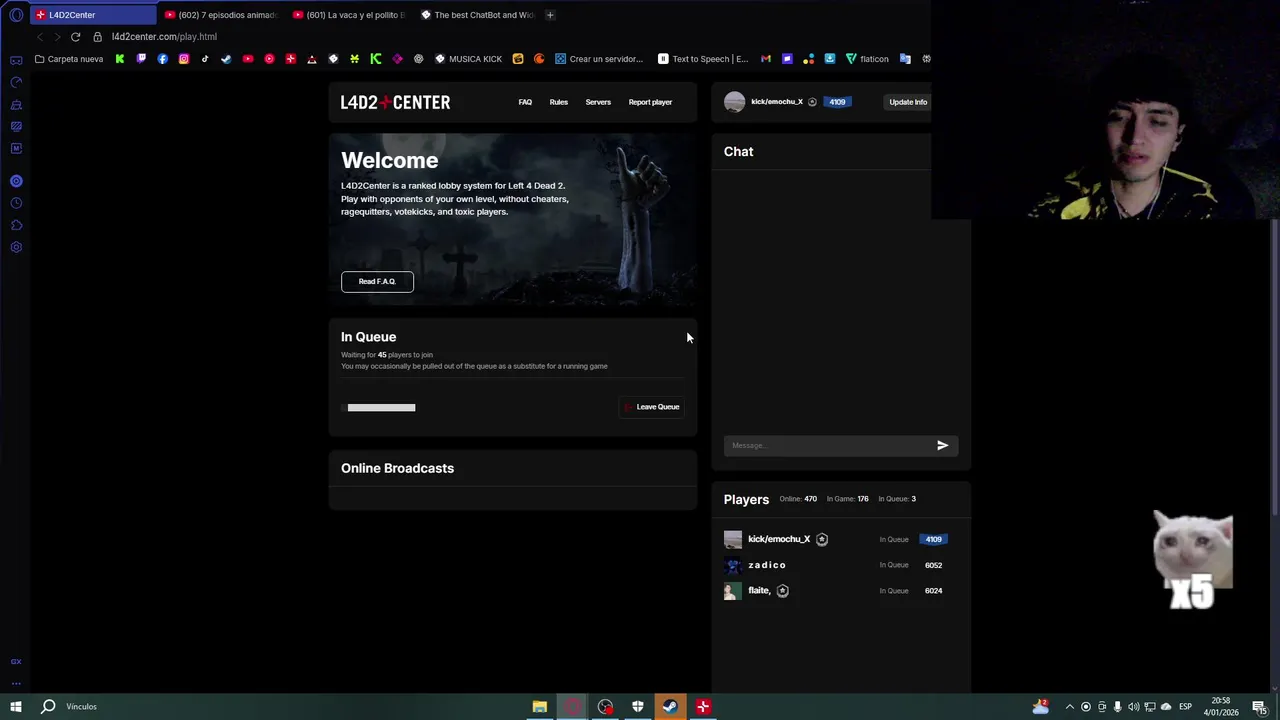
Task: Open Steam from the Windows taskbar
Action: click(670, 707)
